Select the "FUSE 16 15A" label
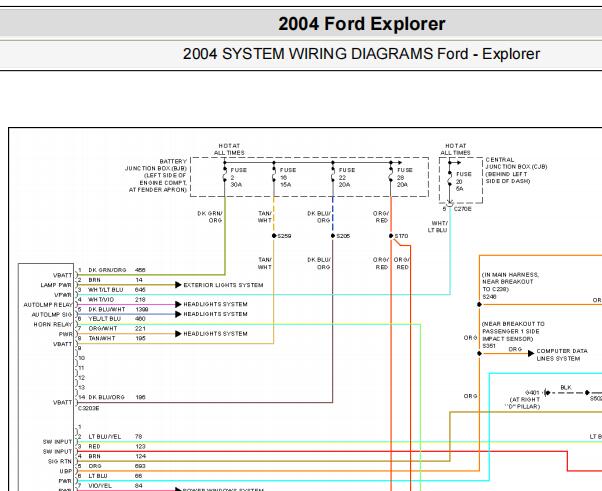Screen dimensions: 602x491 tap(288, 177)
